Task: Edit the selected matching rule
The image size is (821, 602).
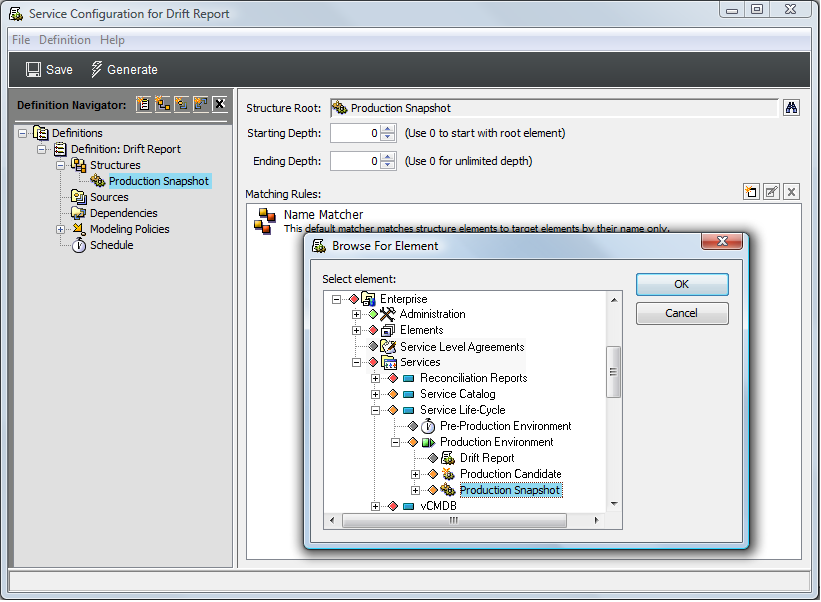Action: (771, 192)
